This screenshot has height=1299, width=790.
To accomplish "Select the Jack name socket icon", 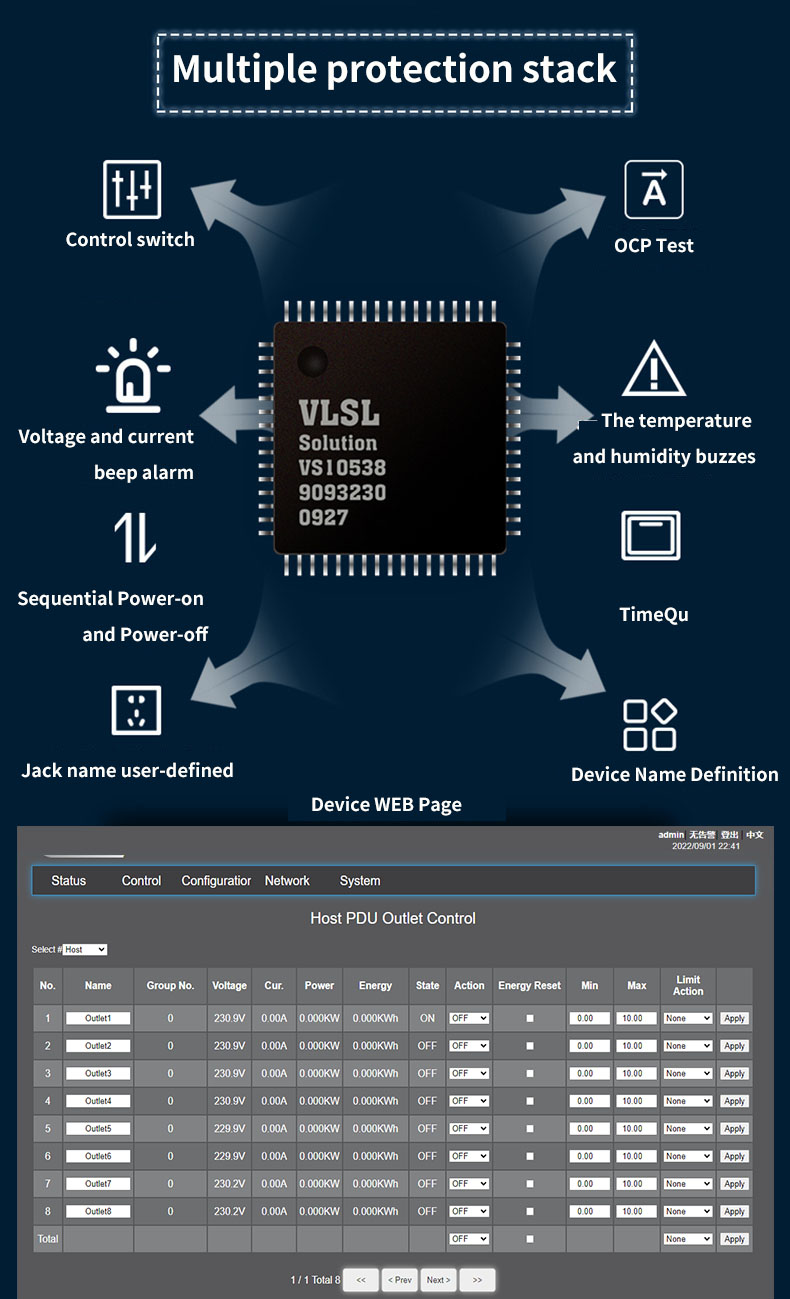I will [136, 710].
